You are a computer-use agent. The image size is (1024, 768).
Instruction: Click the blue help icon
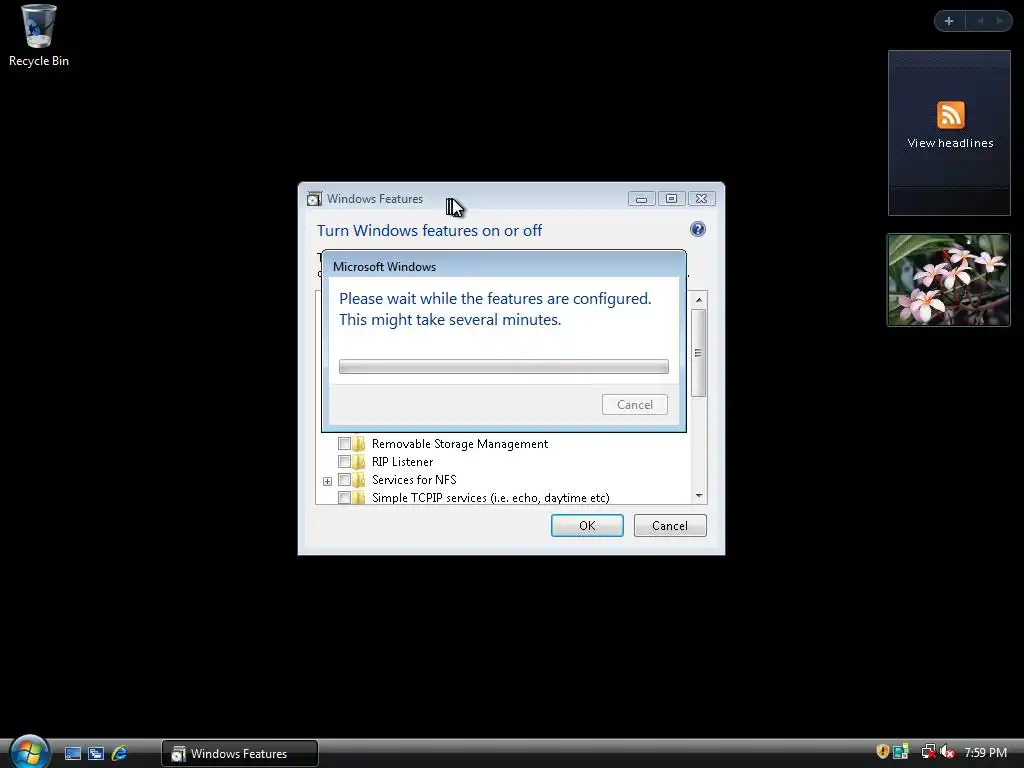697,229
